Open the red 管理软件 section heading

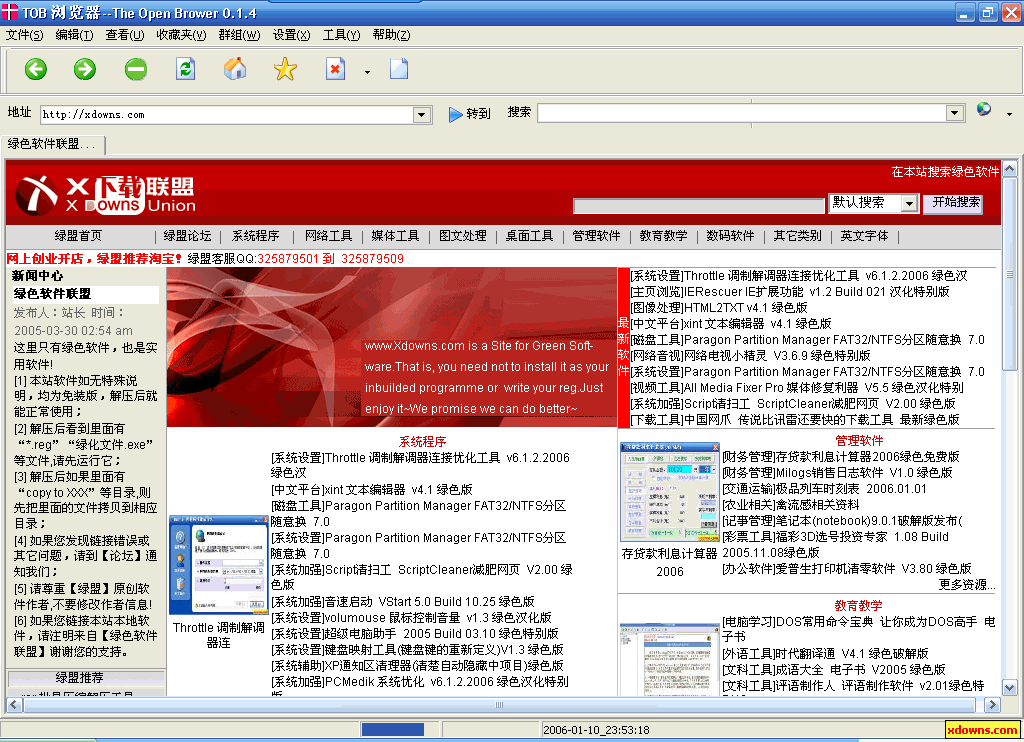coord(859,441)
